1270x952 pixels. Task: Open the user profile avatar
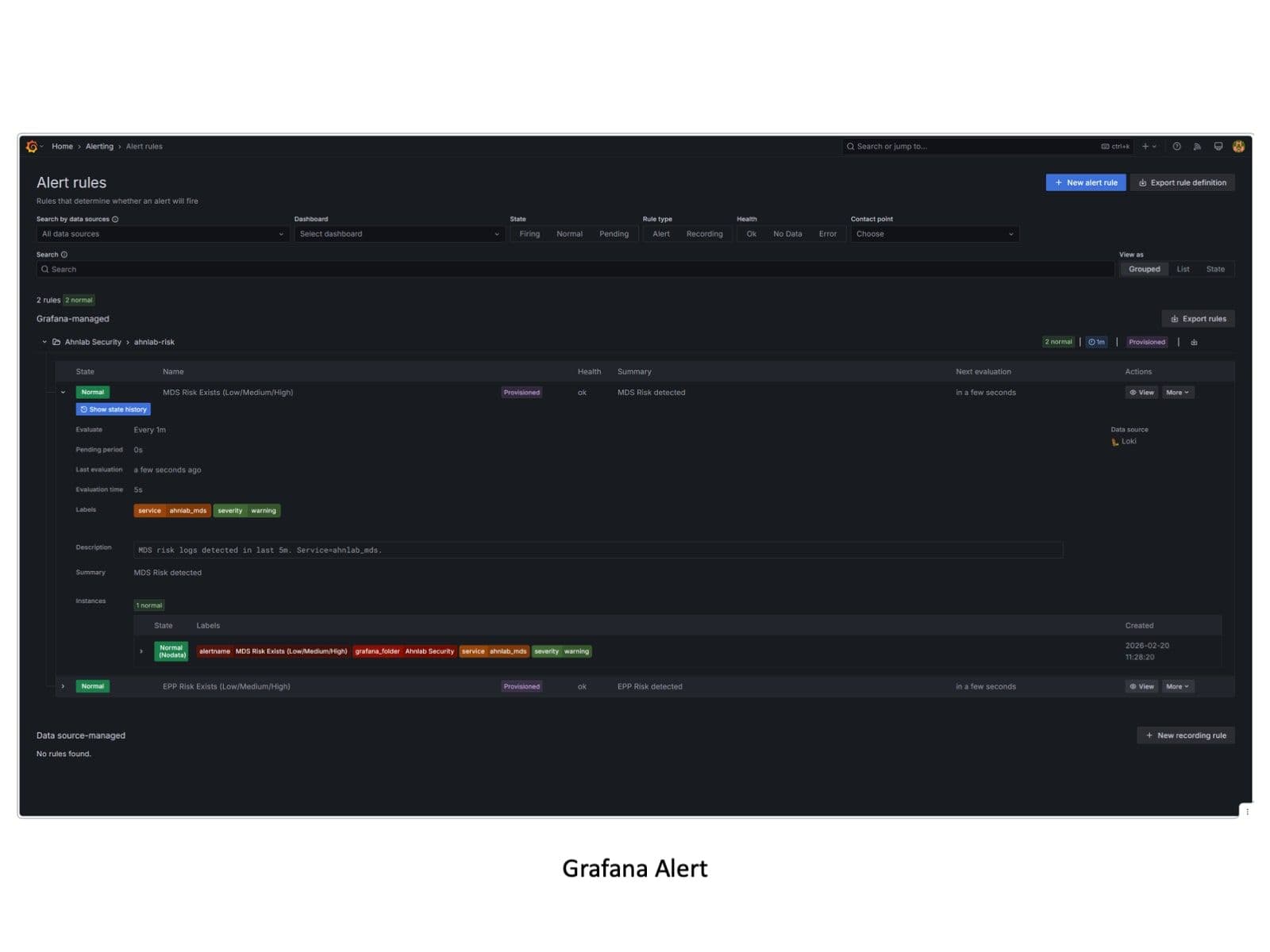[1238, 147]
